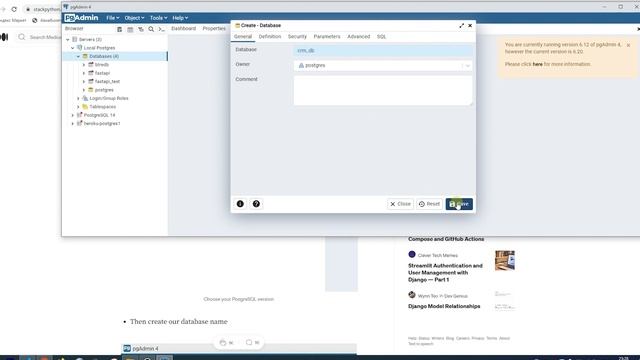Click the Close button in dialog footer
640x360 pixels.
400,204
